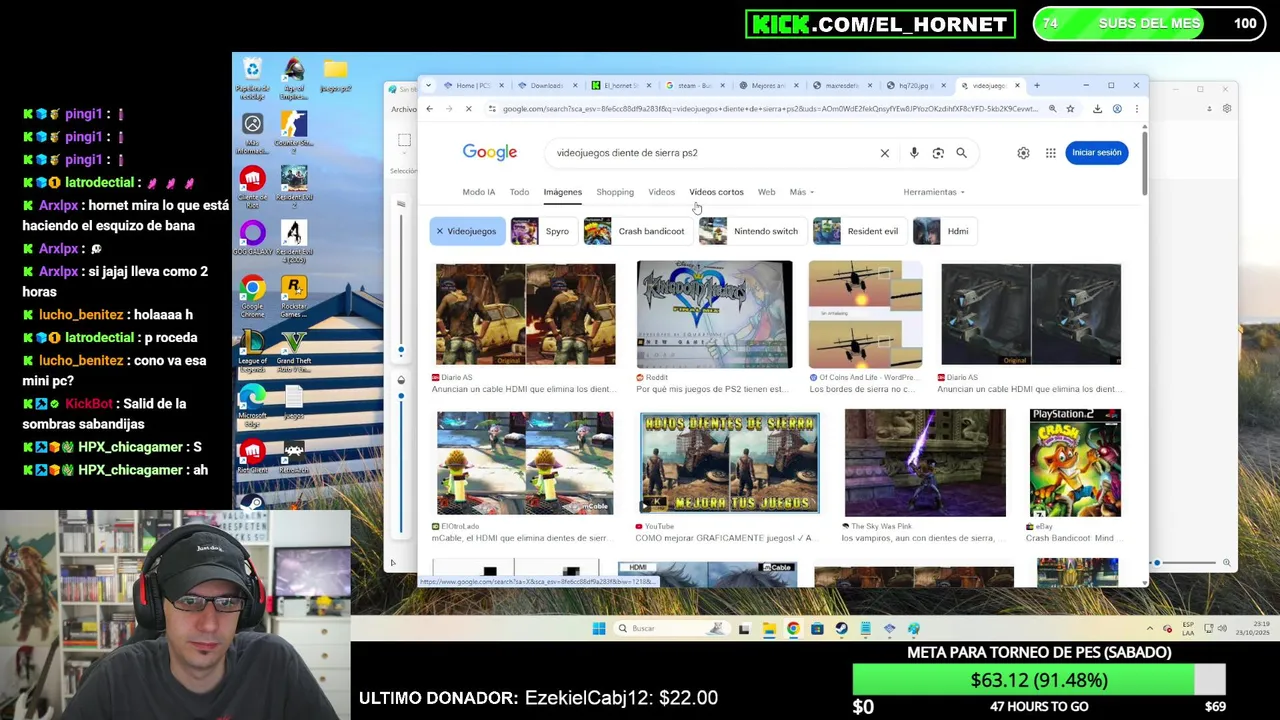Click the magnifier search button in search box
The width and height of the screenshot is (1280, 720).
(961, 153)
